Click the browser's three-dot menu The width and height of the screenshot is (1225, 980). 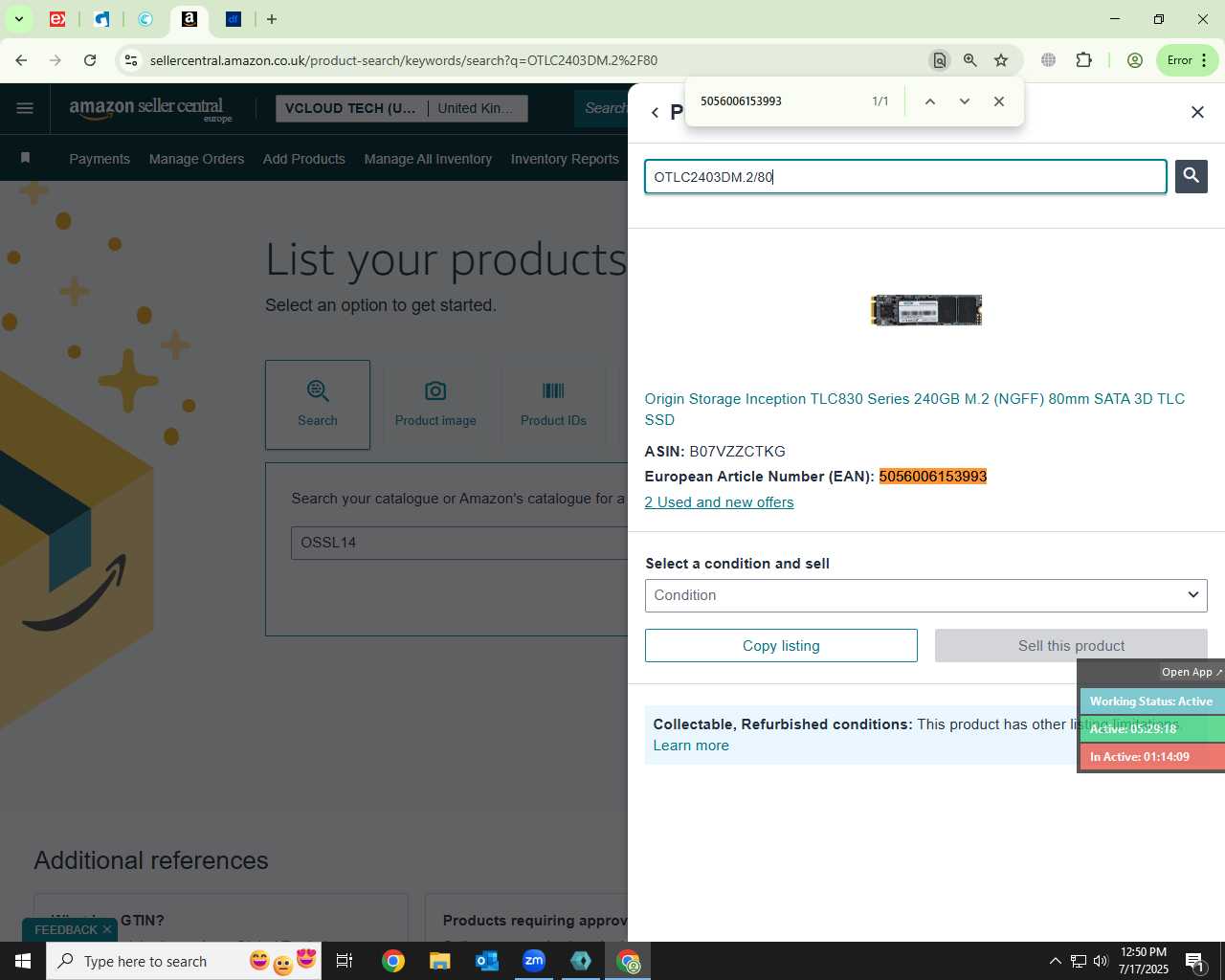tap(1204, 60)
